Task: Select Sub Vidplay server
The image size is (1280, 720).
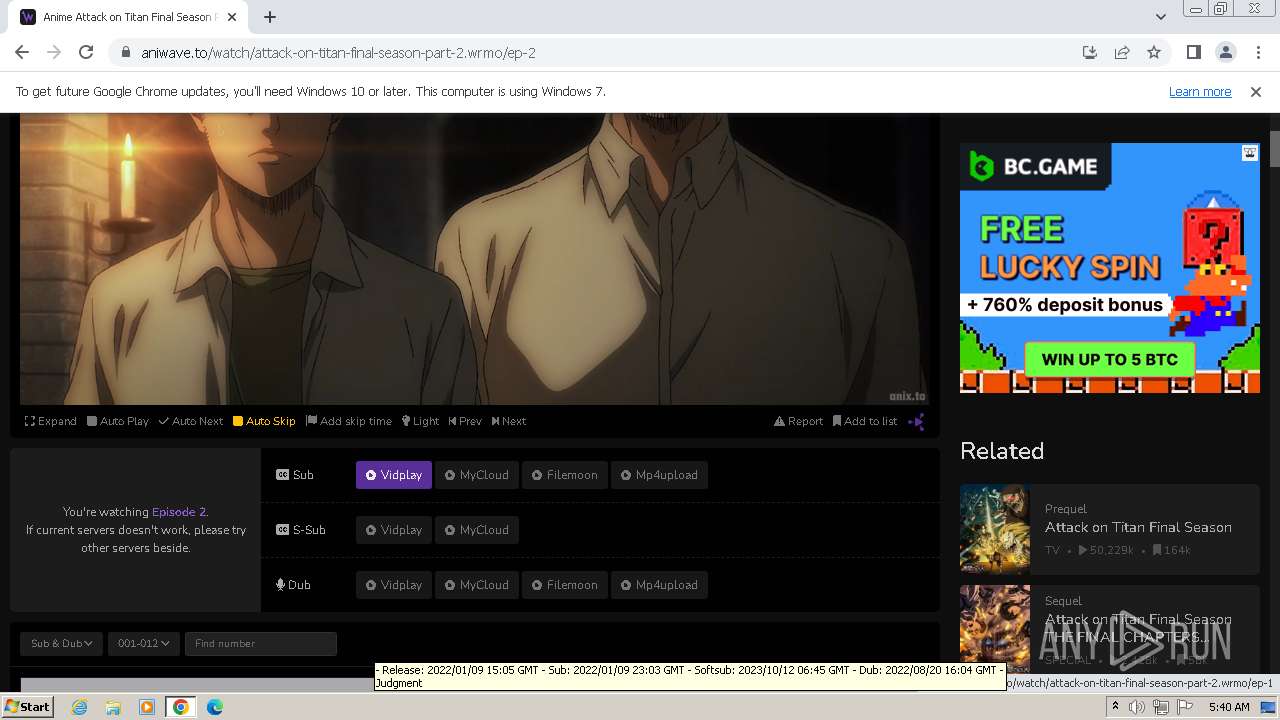Action: pyautogui.click(x=394, y=475)
